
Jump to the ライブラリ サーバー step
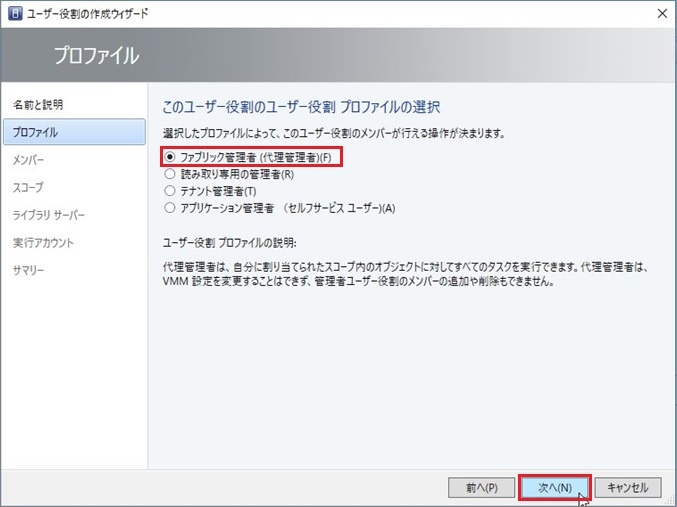pos(49,215)
